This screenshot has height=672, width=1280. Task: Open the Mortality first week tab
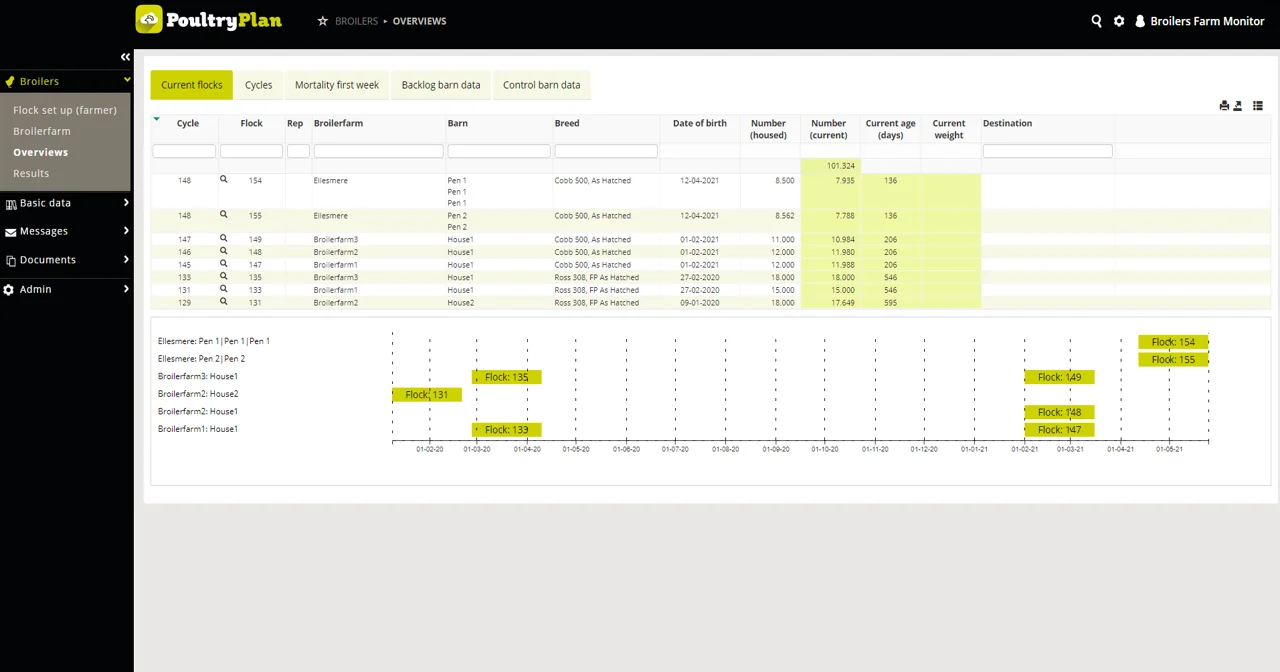pyautogui.click(x=336, y=85)
